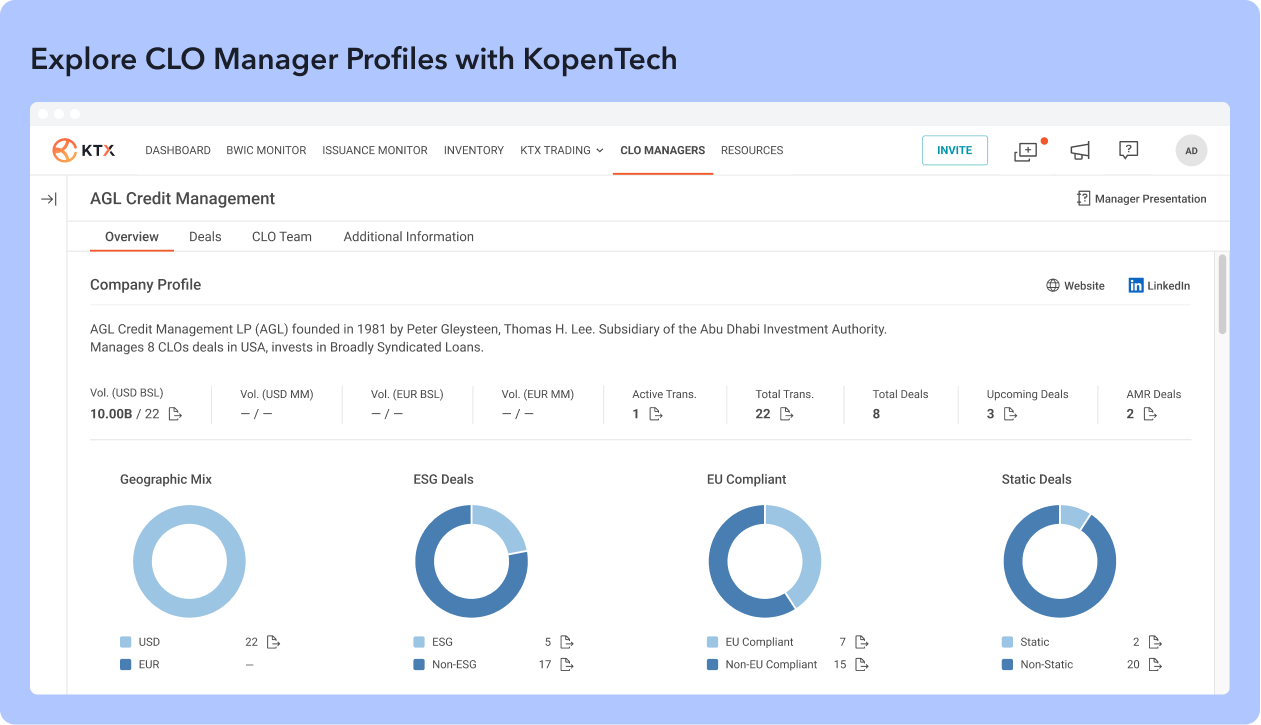Click the export icon beside Upcoming Deals count
The width and height of the screenshot is (1261, 725).
pyautogui.click(x=1010, y=414)
